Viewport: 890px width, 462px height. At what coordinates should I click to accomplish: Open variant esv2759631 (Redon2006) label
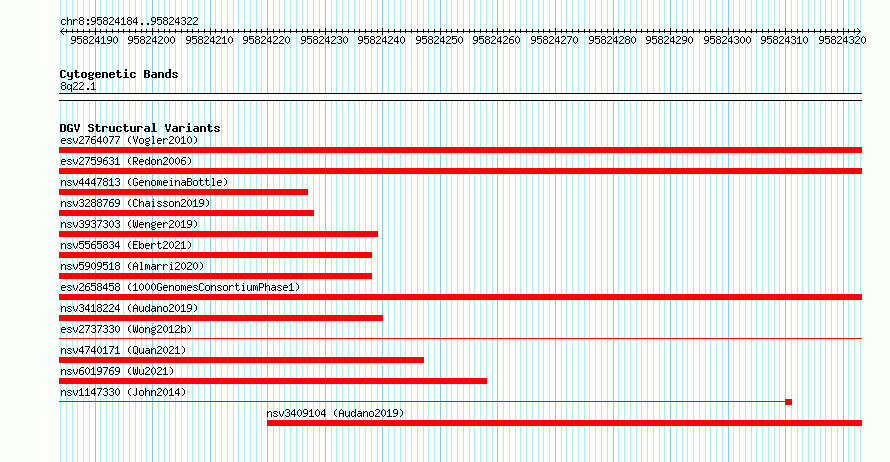pos(126,161)
